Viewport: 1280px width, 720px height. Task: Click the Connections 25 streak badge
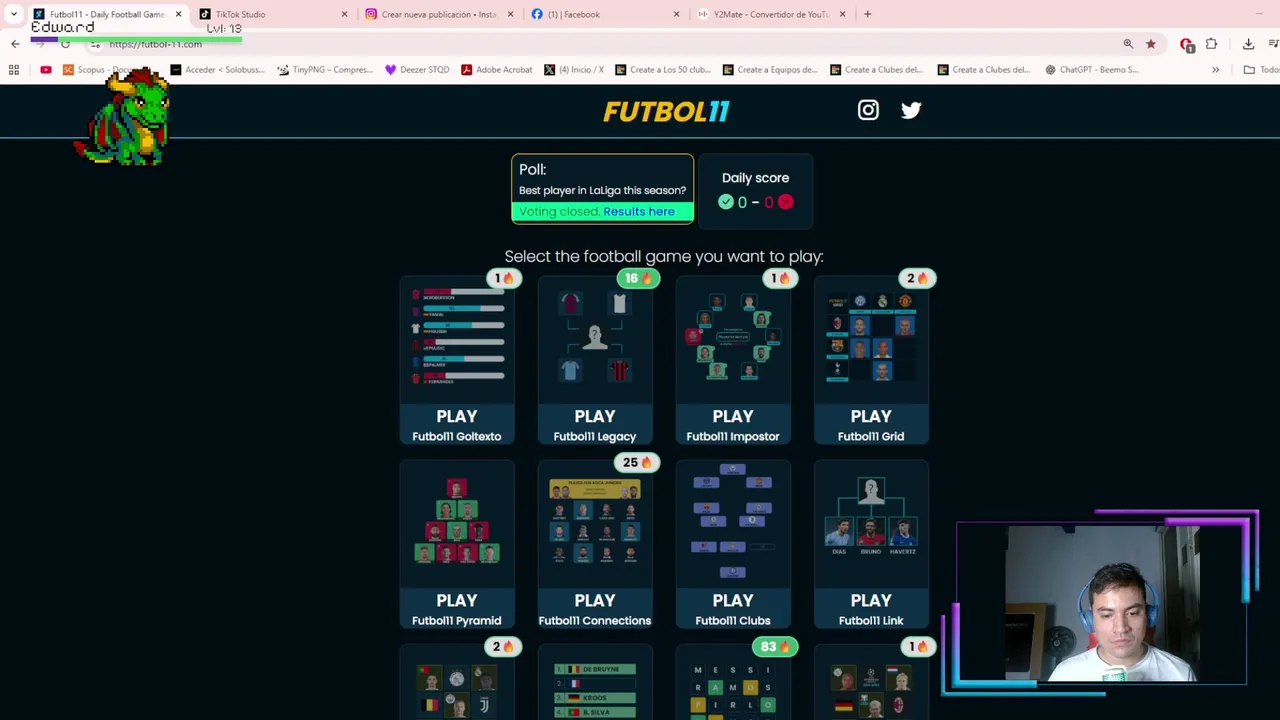[x=638, y=462]
